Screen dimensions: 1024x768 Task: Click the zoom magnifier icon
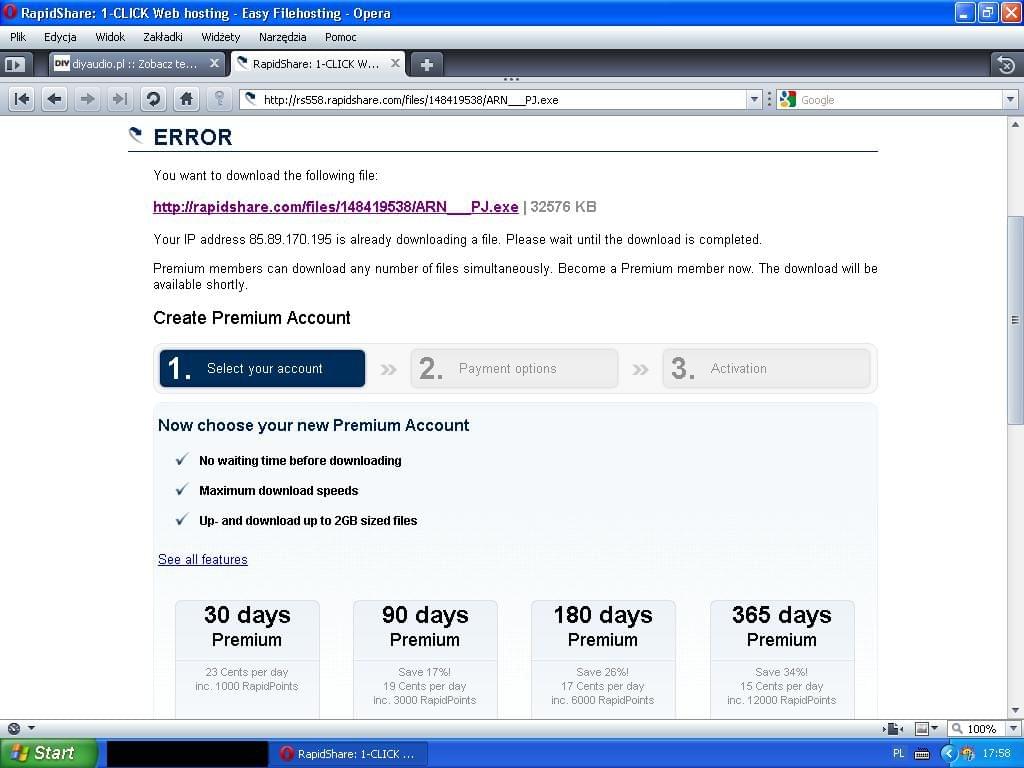tap(957, 728)
